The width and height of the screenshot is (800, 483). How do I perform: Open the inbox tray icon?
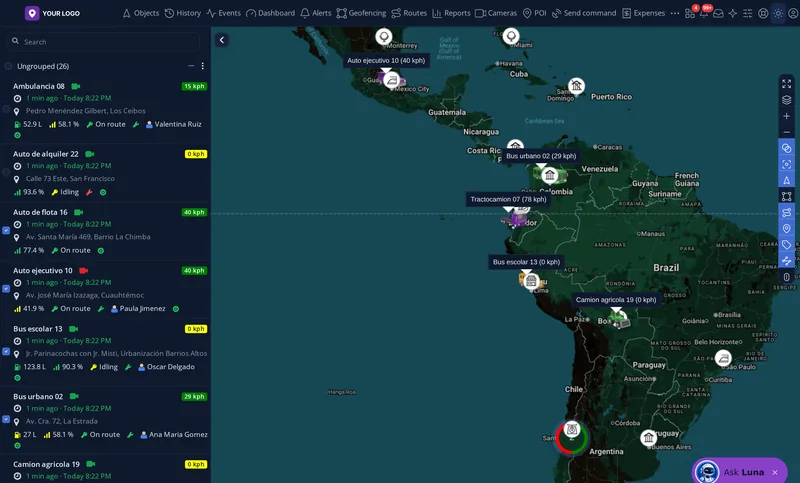[x=718, y=14]
